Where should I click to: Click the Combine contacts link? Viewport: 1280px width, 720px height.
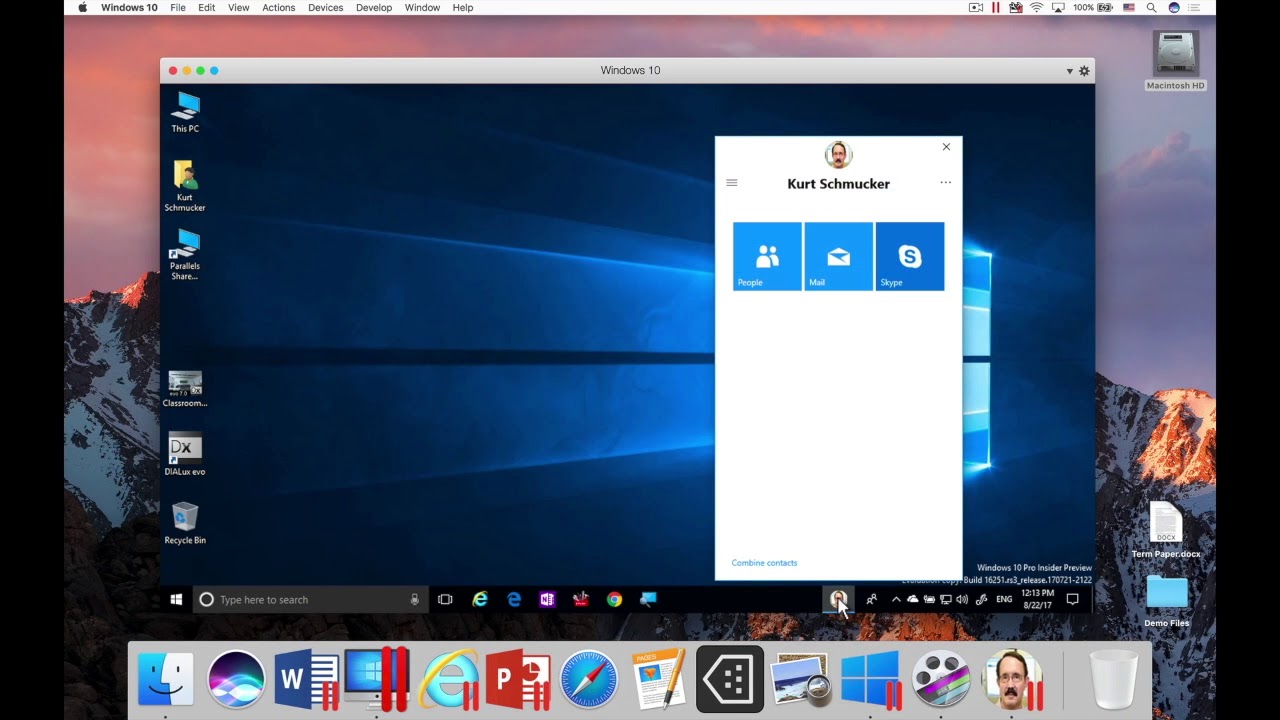[764, 563]
